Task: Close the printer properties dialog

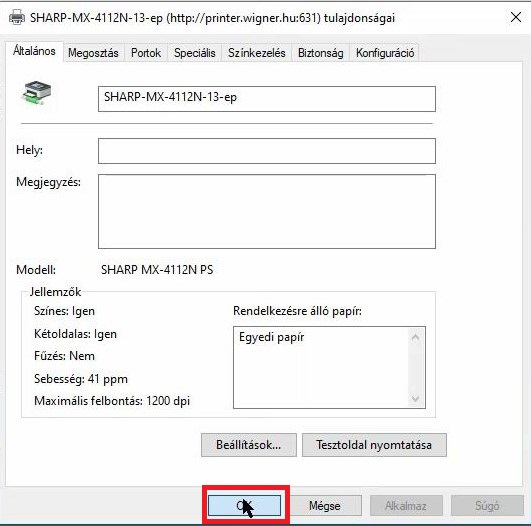Action: [516, 17]
